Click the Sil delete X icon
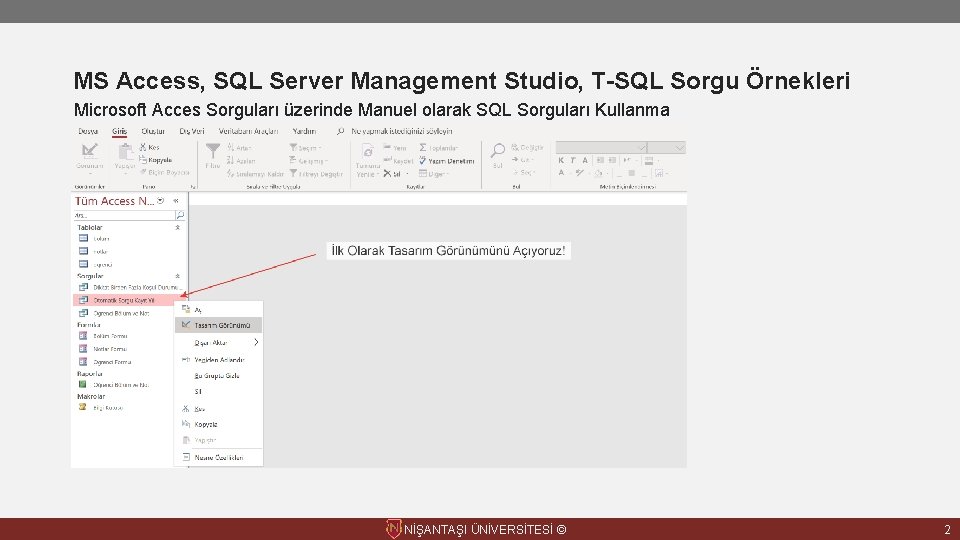The height and width of the screenshot is (540, 960). click(387, 174)
